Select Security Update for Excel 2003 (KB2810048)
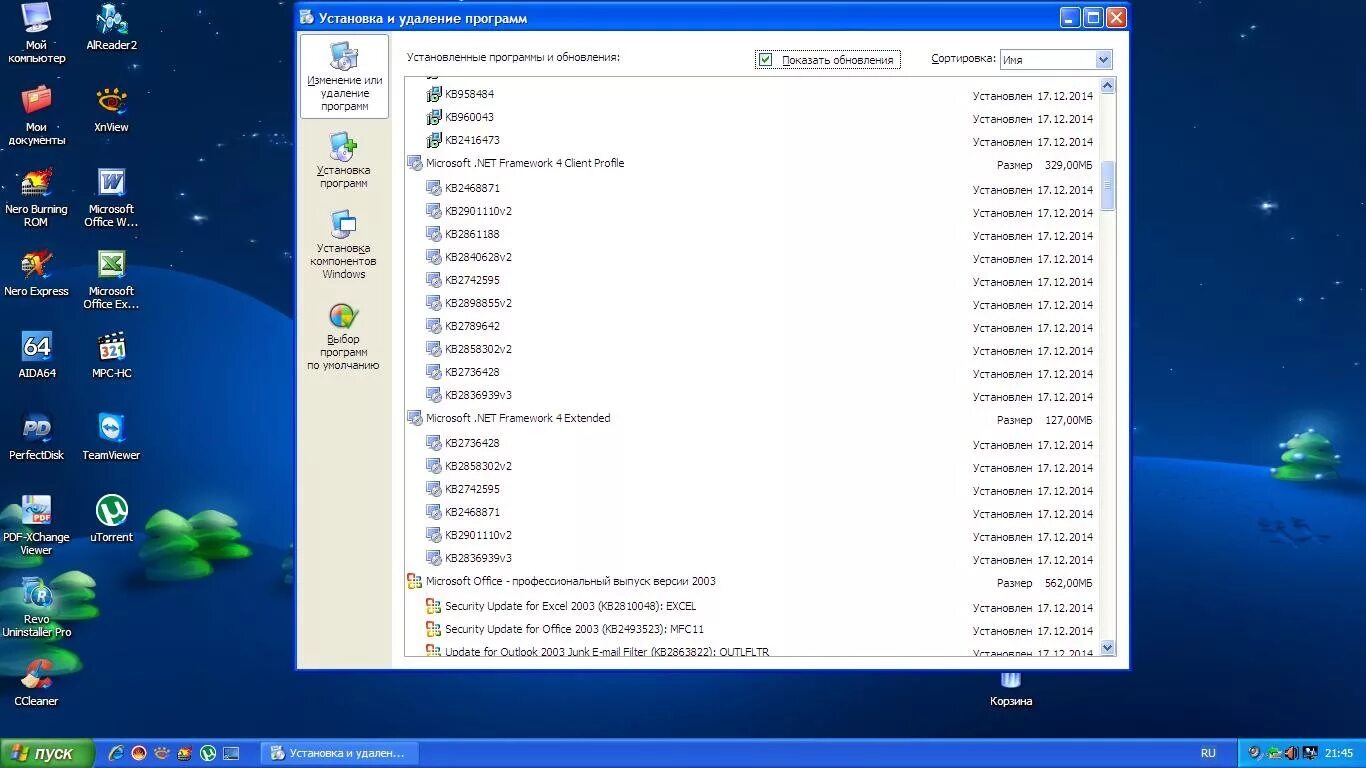The image size is (1366, 768). pos(570,606)
